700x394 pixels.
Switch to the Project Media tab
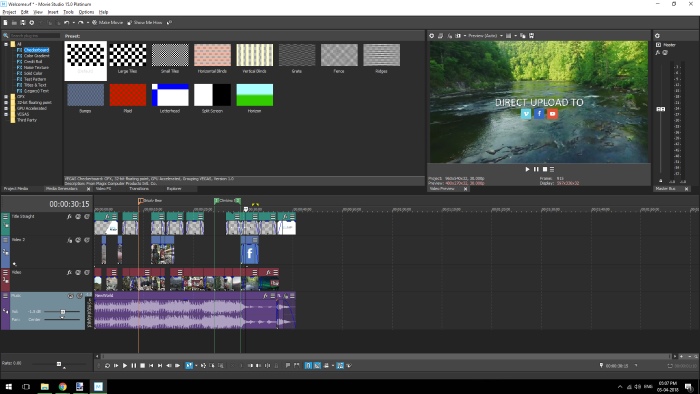16,189
